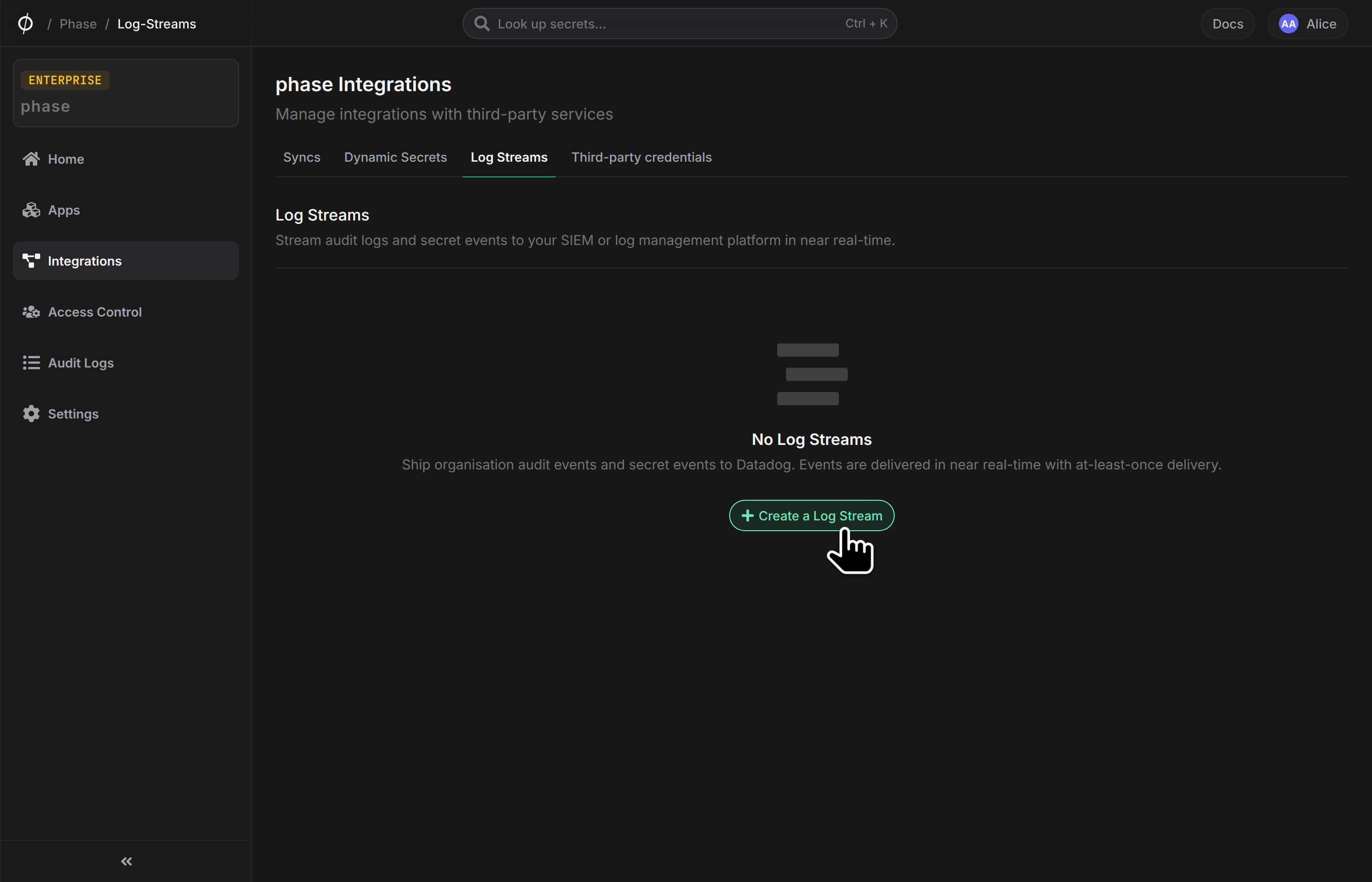
Task: Click the plus icon on Create button
Action: (747, 515)
